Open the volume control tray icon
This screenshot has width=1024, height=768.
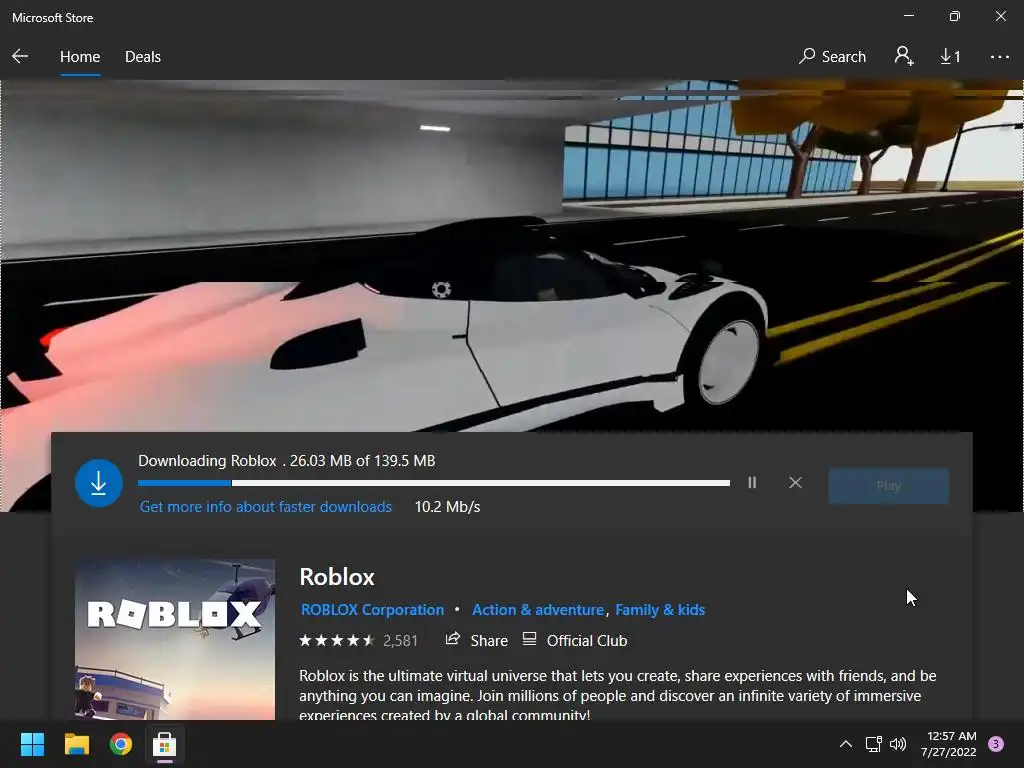(x=898, y=744)
